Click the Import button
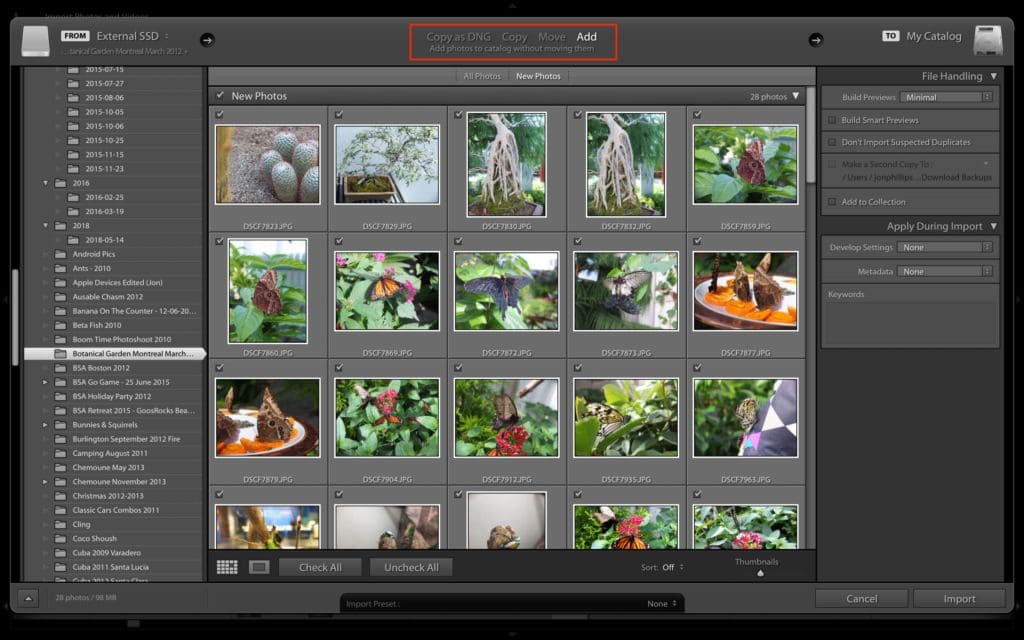This screenshot has width=1024, height=640. point(959,598)
